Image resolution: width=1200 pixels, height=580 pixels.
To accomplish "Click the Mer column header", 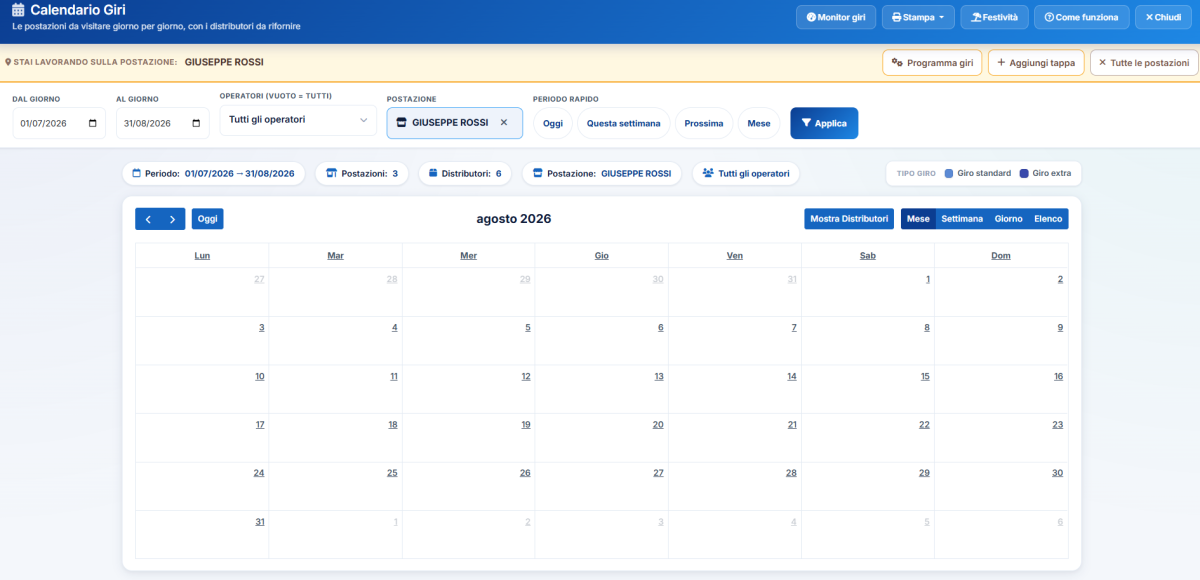I will pyautogui.click(x=468, y=256).
